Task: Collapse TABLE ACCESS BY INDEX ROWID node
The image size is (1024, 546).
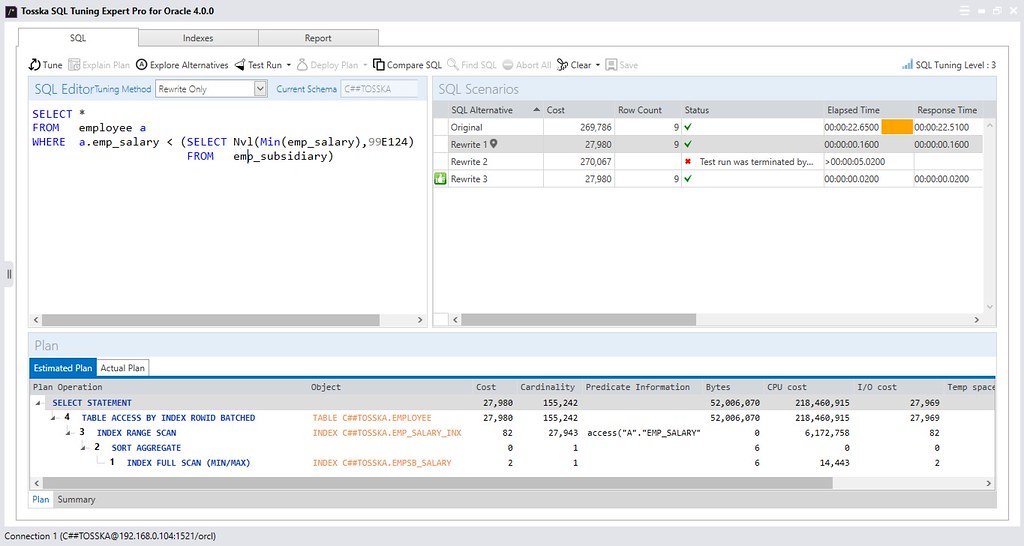Action: point(54,418)
